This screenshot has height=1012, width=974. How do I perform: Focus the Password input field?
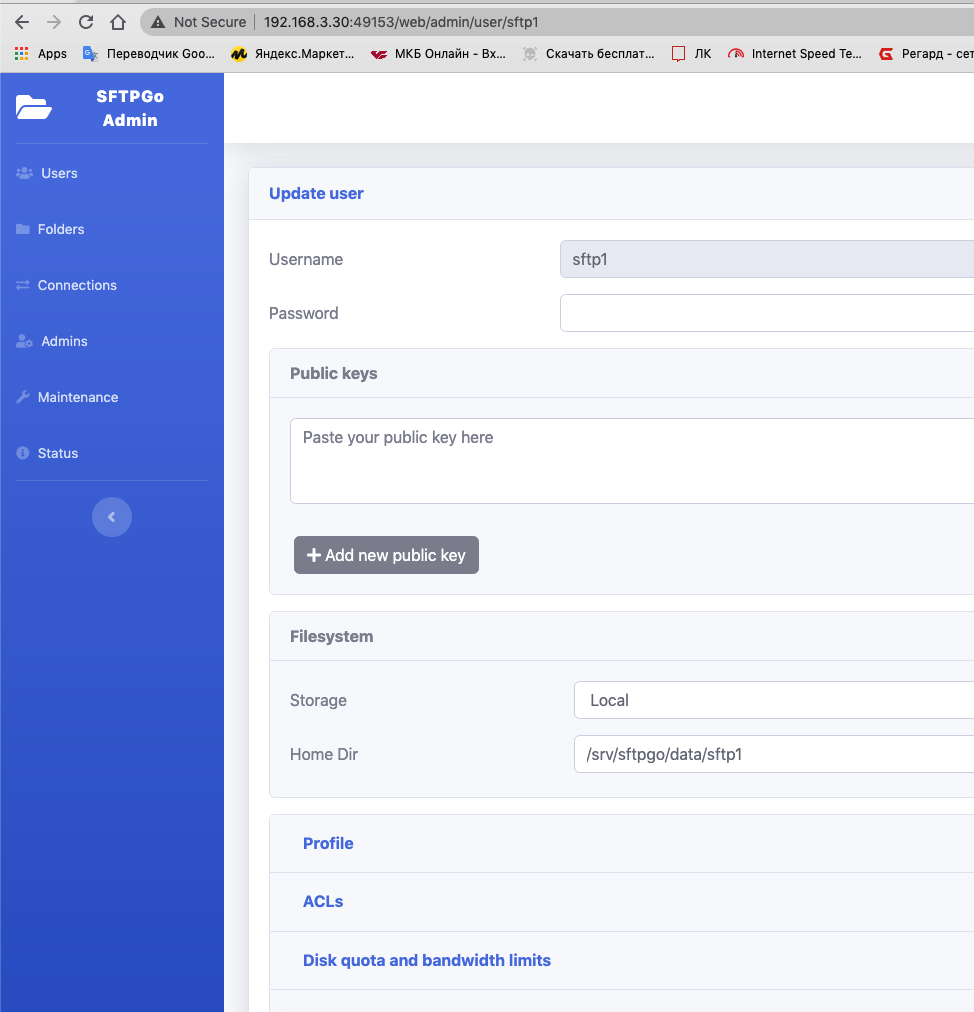click(767, 313)
